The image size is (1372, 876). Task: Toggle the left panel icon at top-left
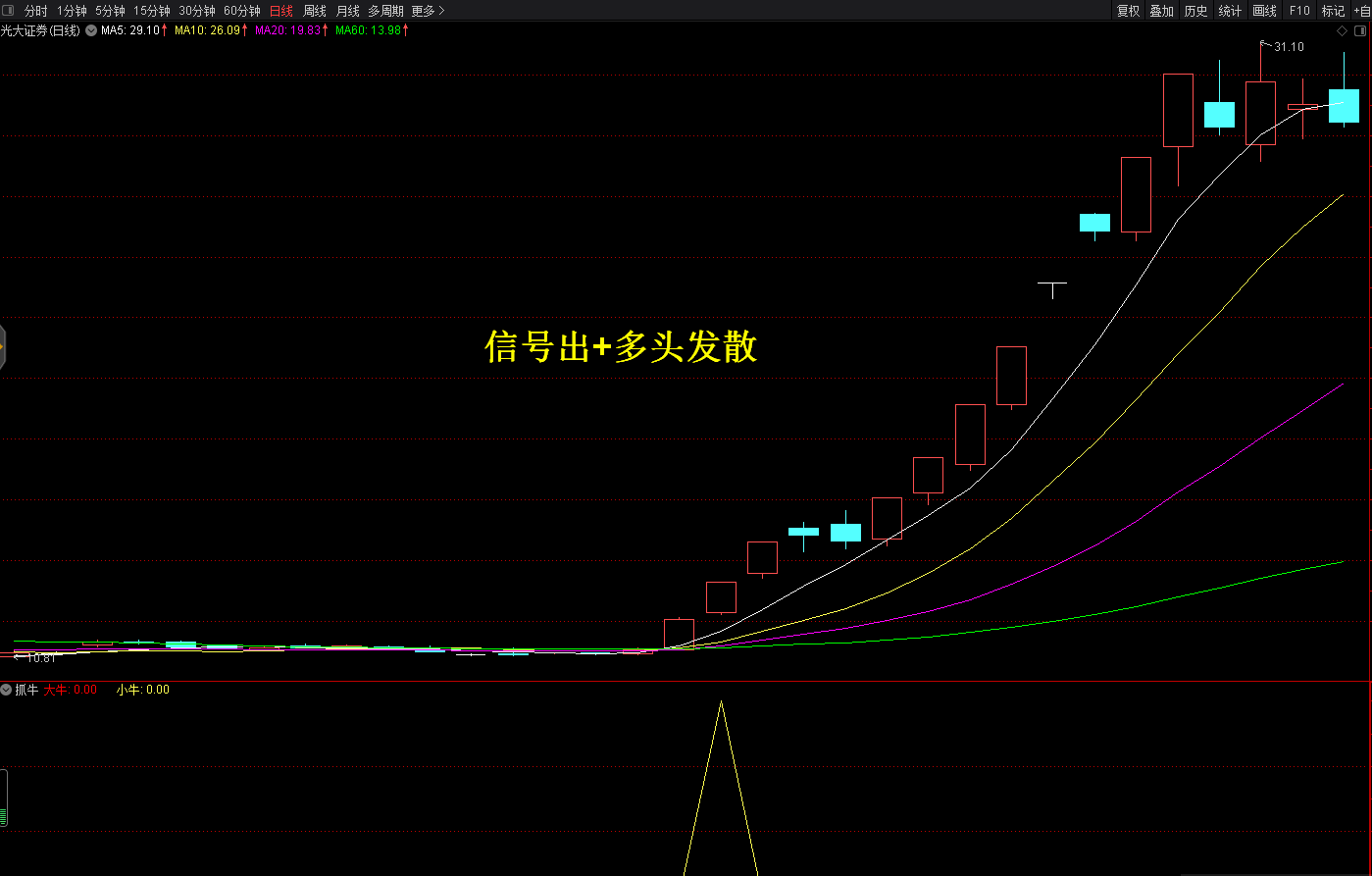click(8, 11)
